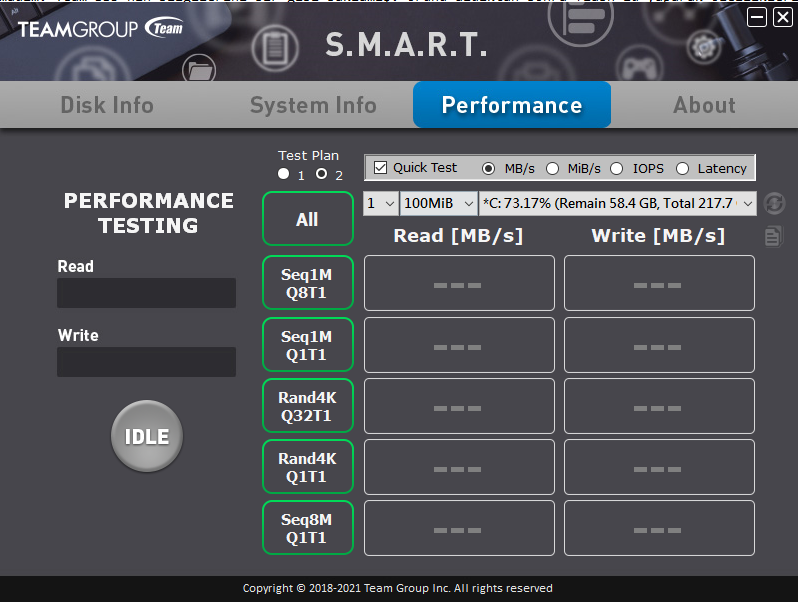Select the Performance tab
Viewport: 798px width, 603px height.
pos(512,105)
